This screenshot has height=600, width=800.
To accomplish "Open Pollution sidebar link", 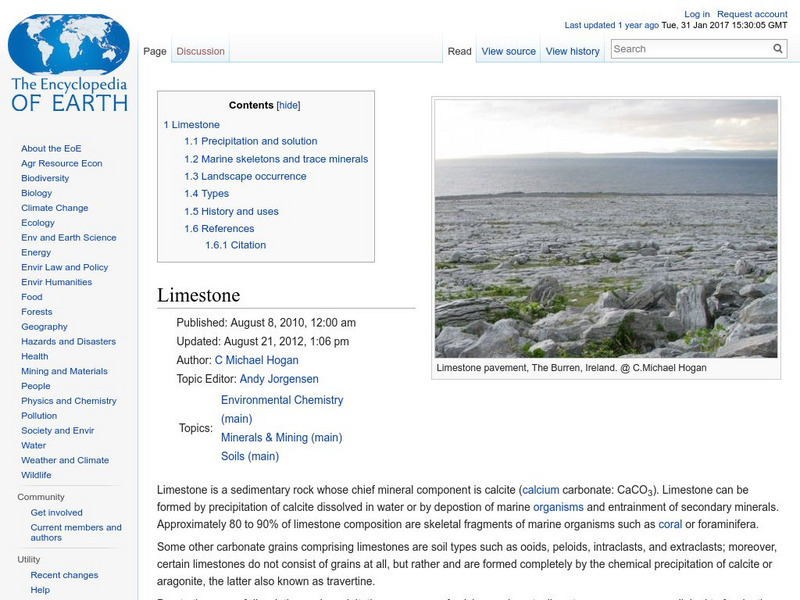I will coord(39,415).
